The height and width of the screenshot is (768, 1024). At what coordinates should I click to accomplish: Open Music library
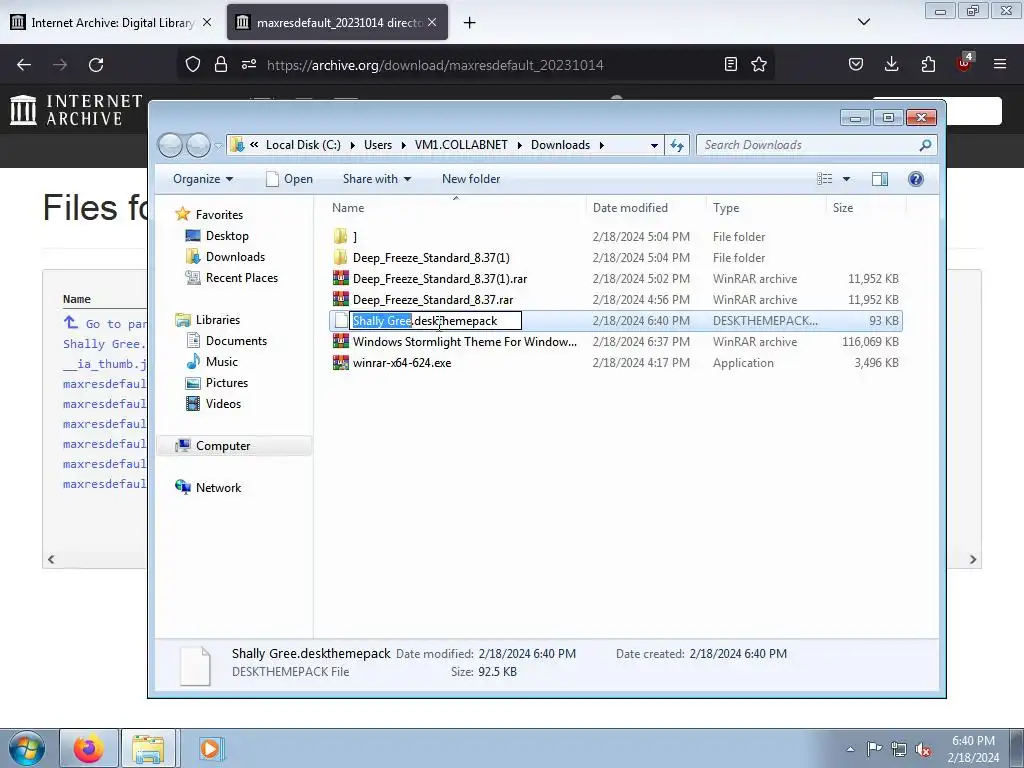(x=212, y=362)
